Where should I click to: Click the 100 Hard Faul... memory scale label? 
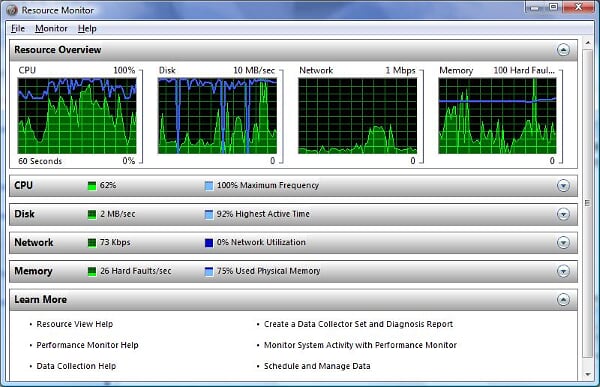pyautogui.click(x=524, y=70)
